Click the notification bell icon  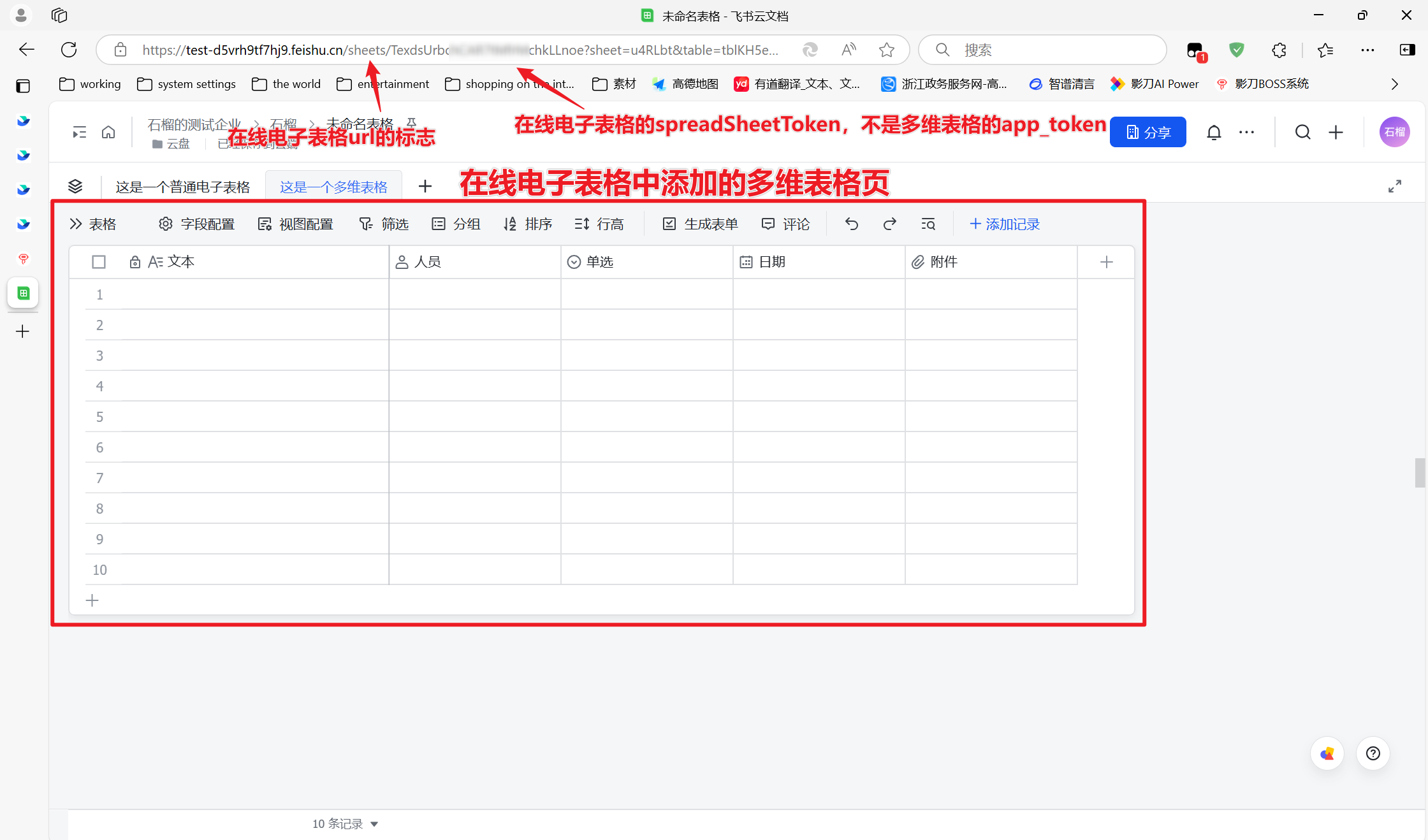coord(1214,132)
